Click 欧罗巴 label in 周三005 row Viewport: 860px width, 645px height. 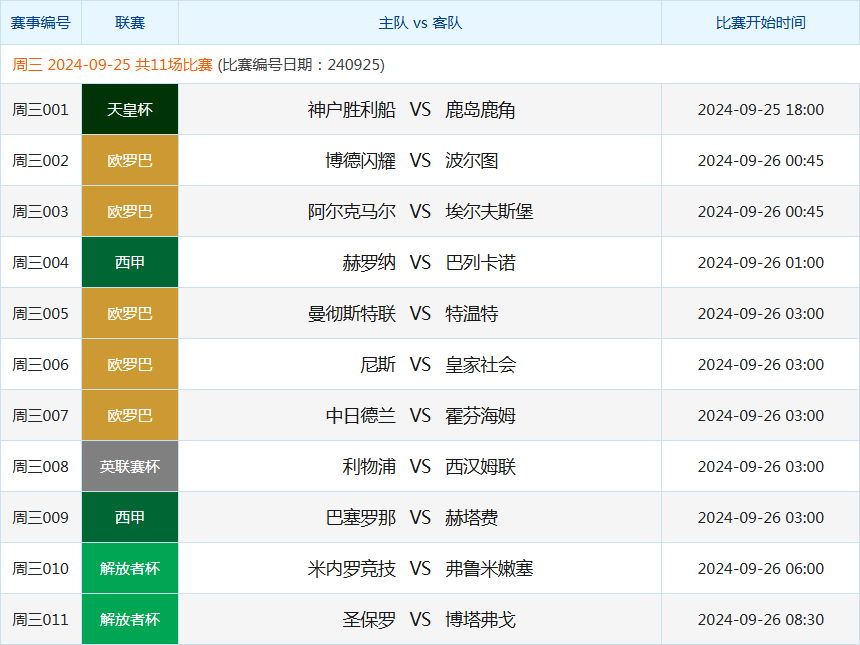tap(130, 313)
